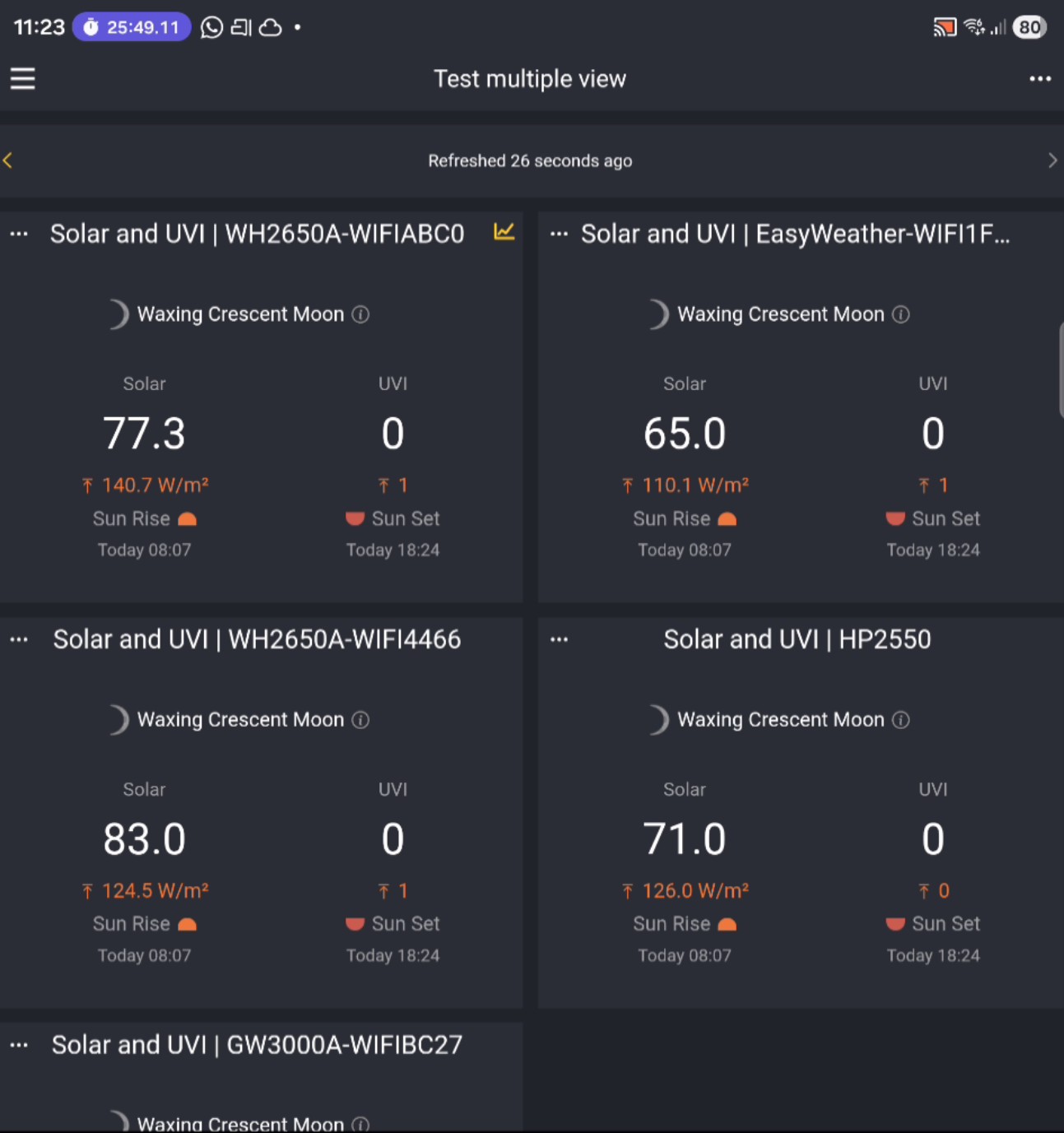Screen dimensions: 1064x1133
Task: Tap the moon phase info icon on EasyWeather card
Action: [x=901, y=314]
